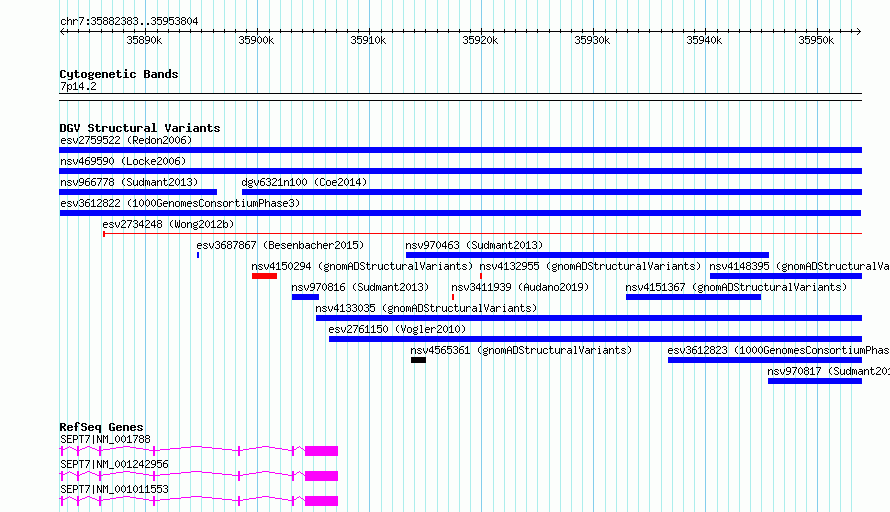The height and width of the screenshot is (512, 890).
Task: Click the nsv970817 Sudmant variant bar
Action: click(815, 381)
